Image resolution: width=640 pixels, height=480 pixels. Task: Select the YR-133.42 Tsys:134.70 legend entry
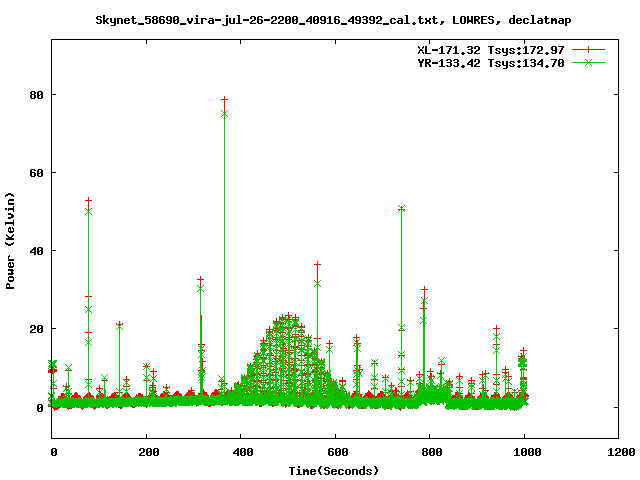click(491, 63)
